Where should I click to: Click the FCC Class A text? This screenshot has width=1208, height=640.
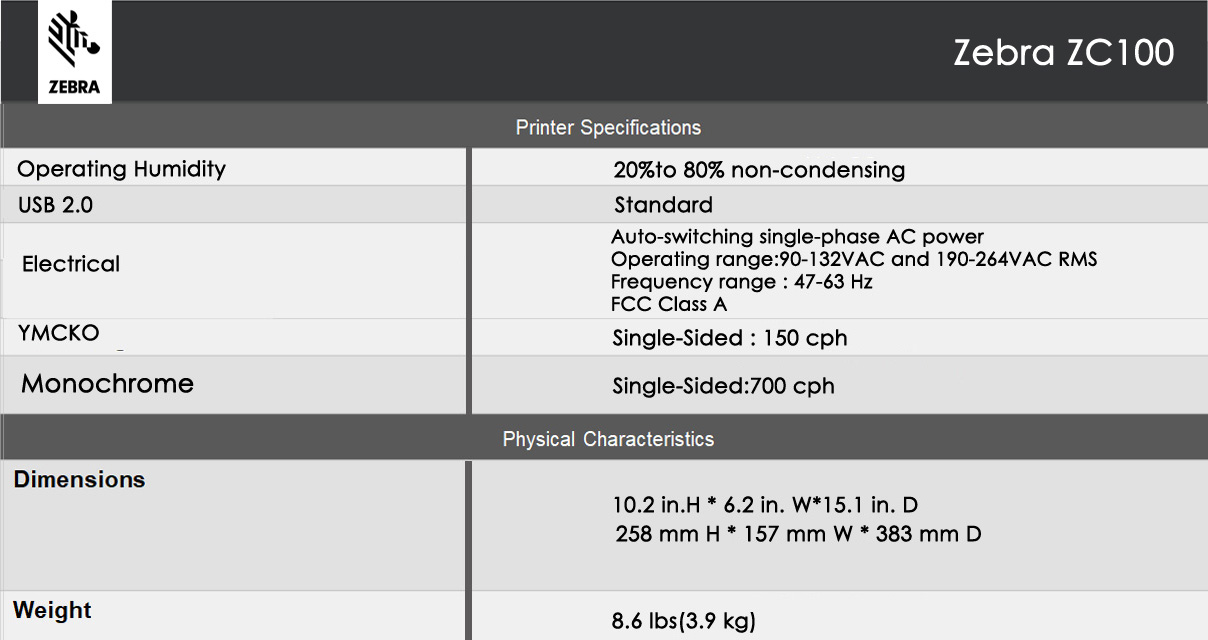click(669, 304)
